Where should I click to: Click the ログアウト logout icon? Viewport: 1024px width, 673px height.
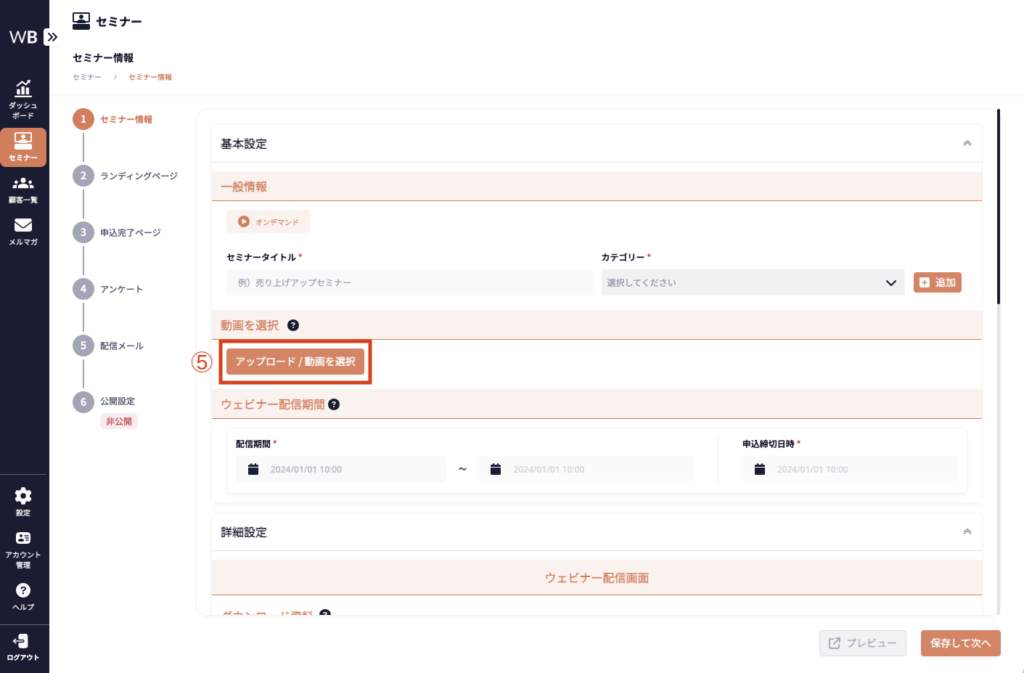coord(23,642)
